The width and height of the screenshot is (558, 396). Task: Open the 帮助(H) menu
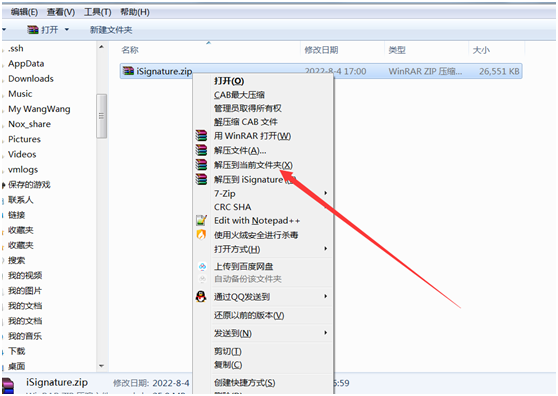pyautogui.click(x=135, y=12)
